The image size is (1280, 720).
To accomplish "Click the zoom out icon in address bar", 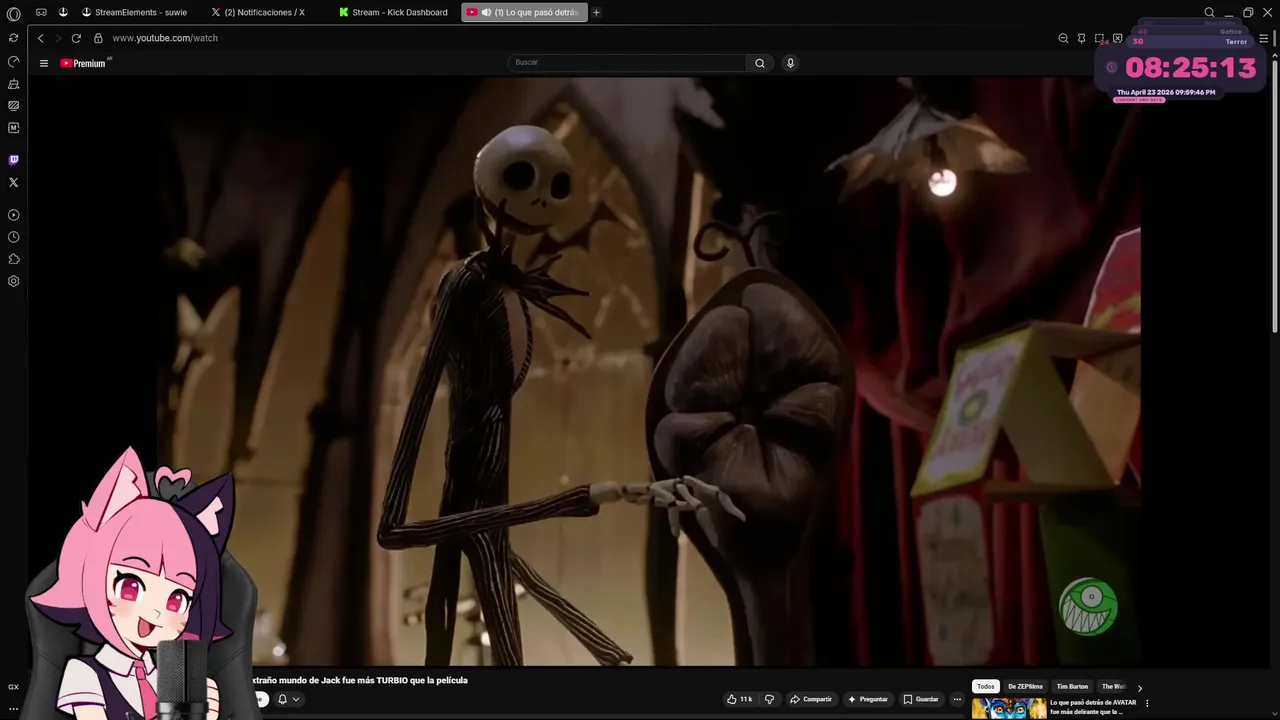I will point(1063,38).
